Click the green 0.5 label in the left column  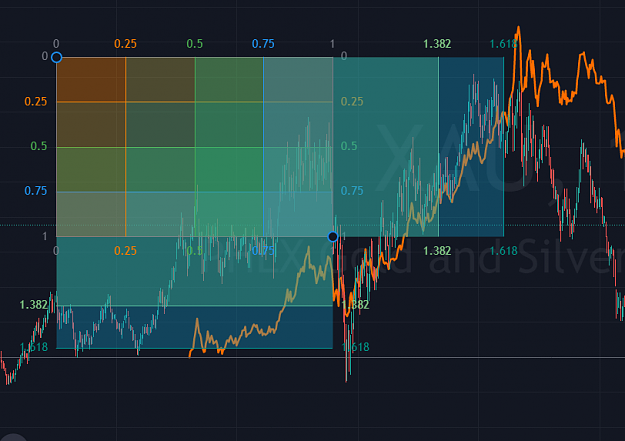pyautogui.click(x=39, y=146)
